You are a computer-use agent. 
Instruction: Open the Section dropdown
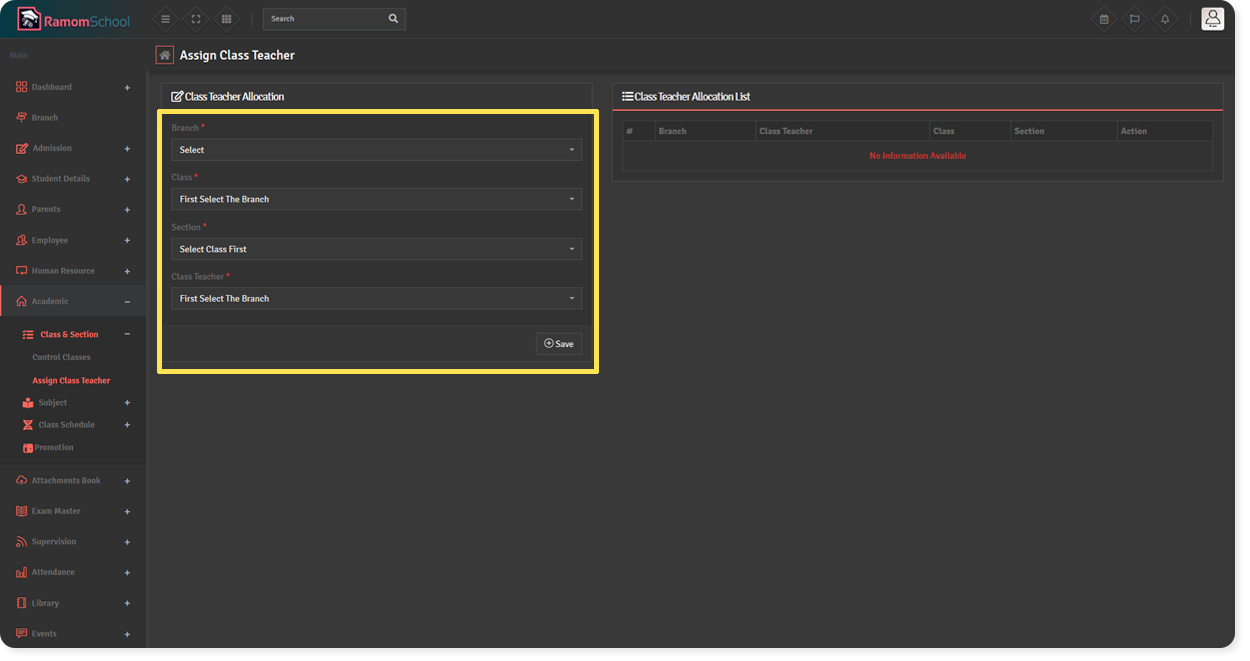point(376,249)
